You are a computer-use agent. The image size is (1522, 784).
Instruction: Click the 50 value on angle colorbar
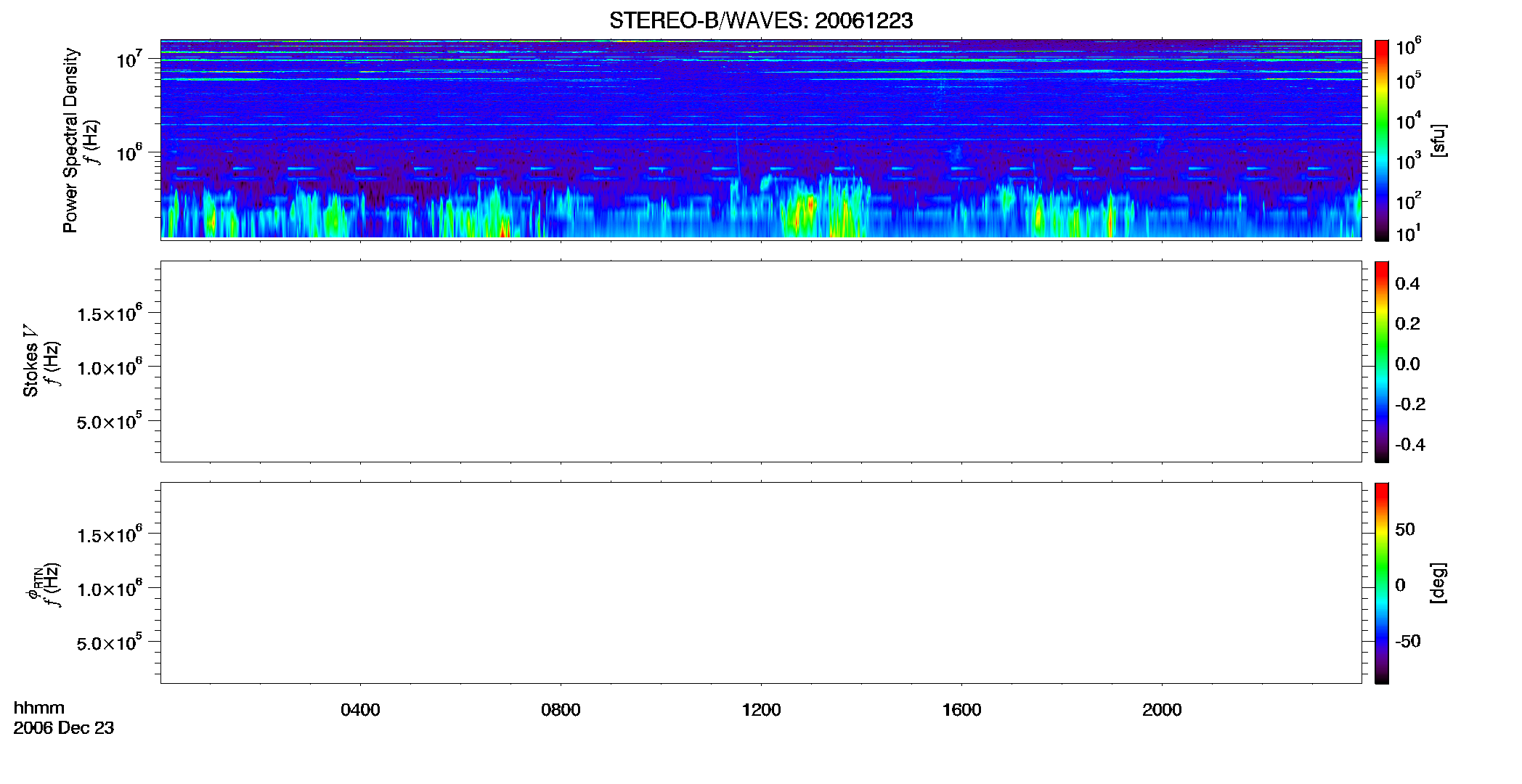1405,529
